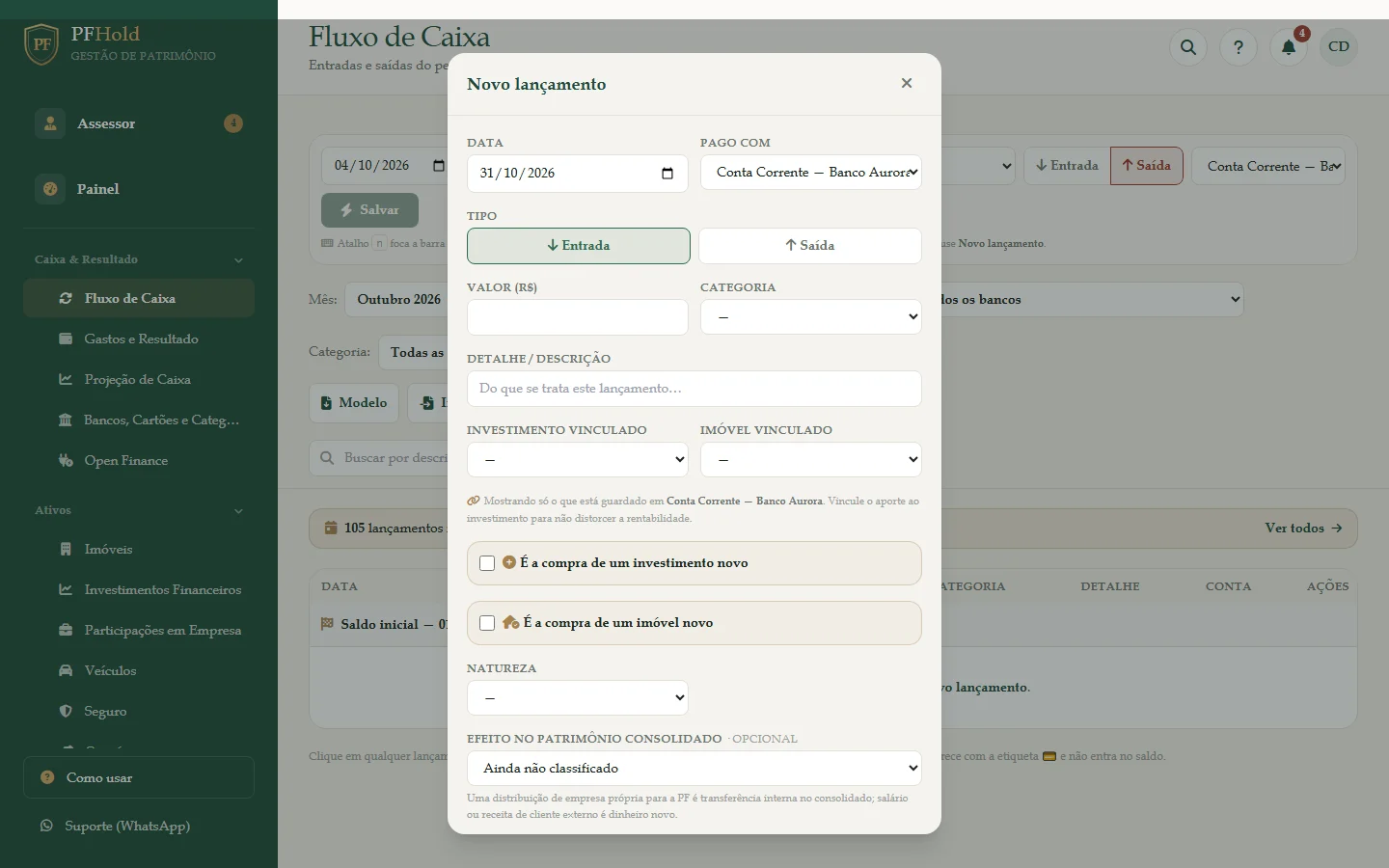Viewport: 1389px width, 868px height.
Task: Open the Efeito no patrimônio consolidado dropdown
Action: pos(694,769)
